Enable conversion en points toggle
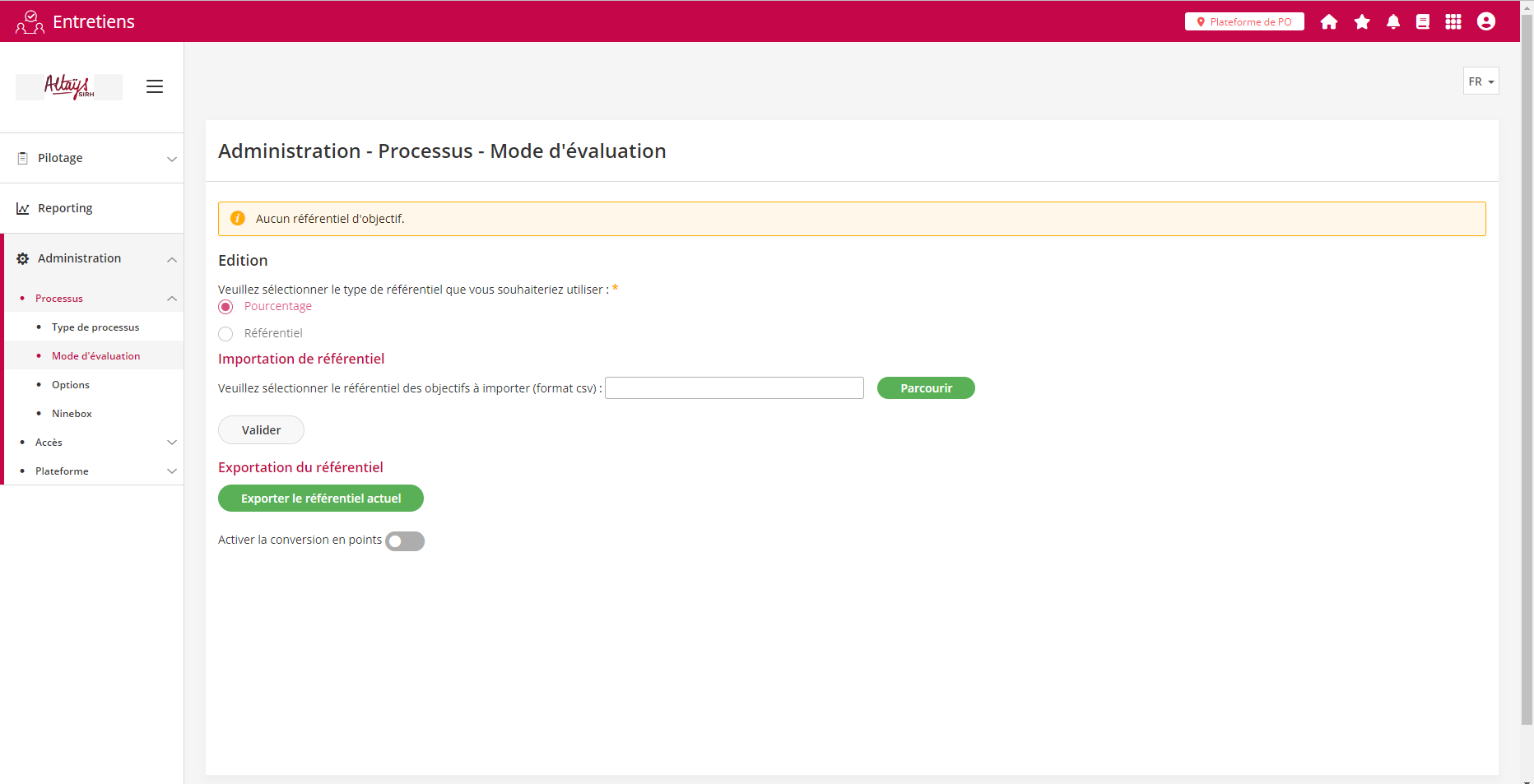Viewport: 1534px width, 784px height. (404, 541)
